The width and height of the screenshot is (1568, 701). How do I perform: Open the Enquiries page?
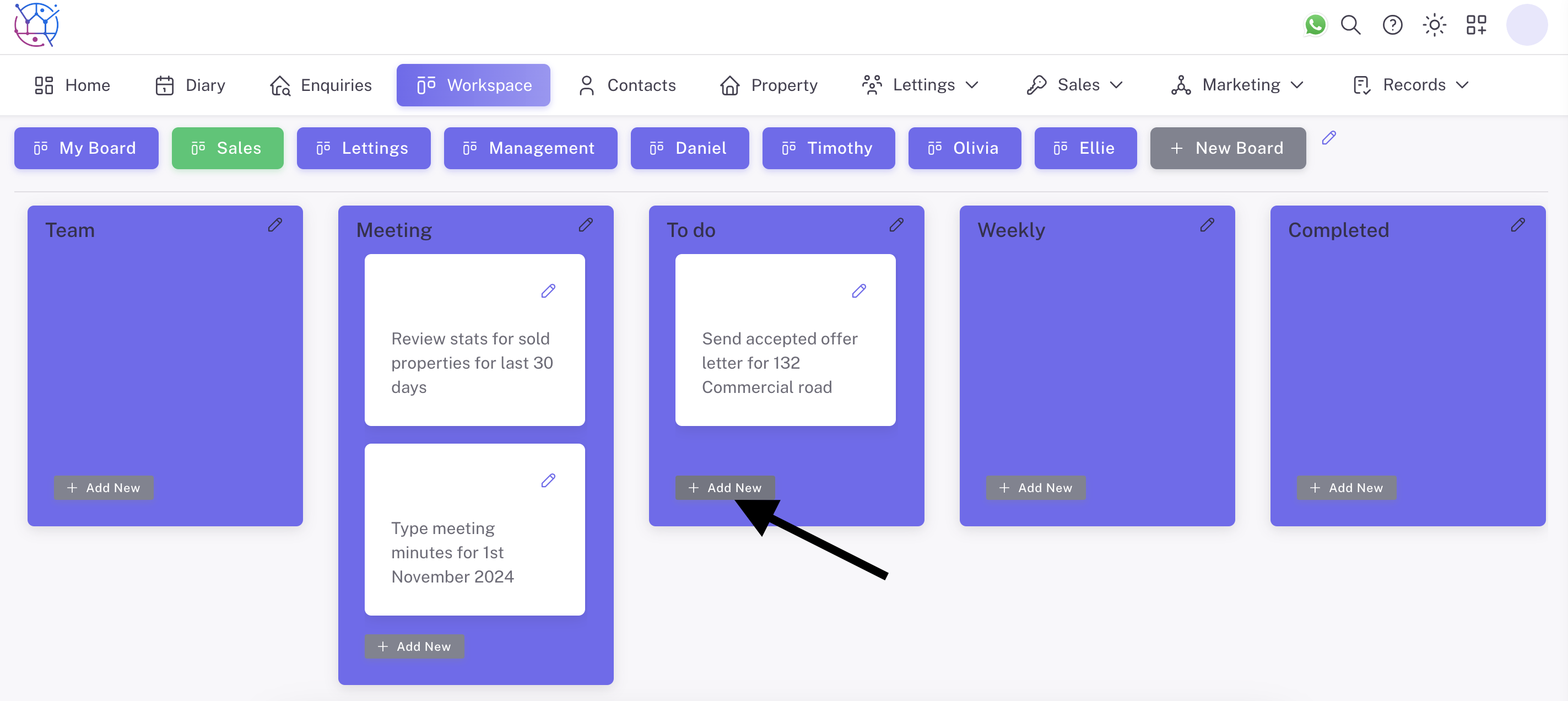pyautogui.click(x=321, y=85)
